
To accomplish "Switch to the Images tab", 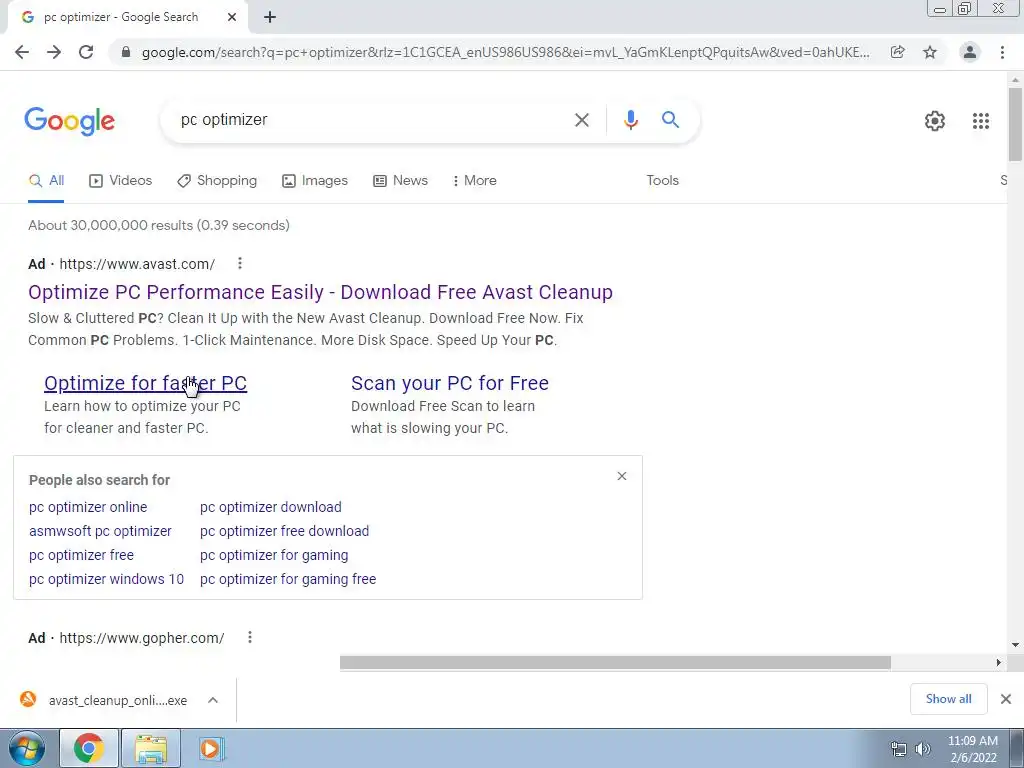I will pyautogui.click(x=315, y=181).
